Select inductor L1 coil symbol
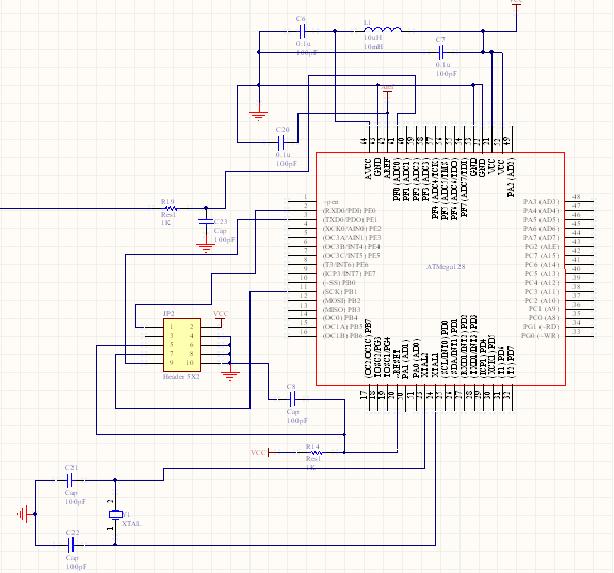 click(x=383, y=30)
